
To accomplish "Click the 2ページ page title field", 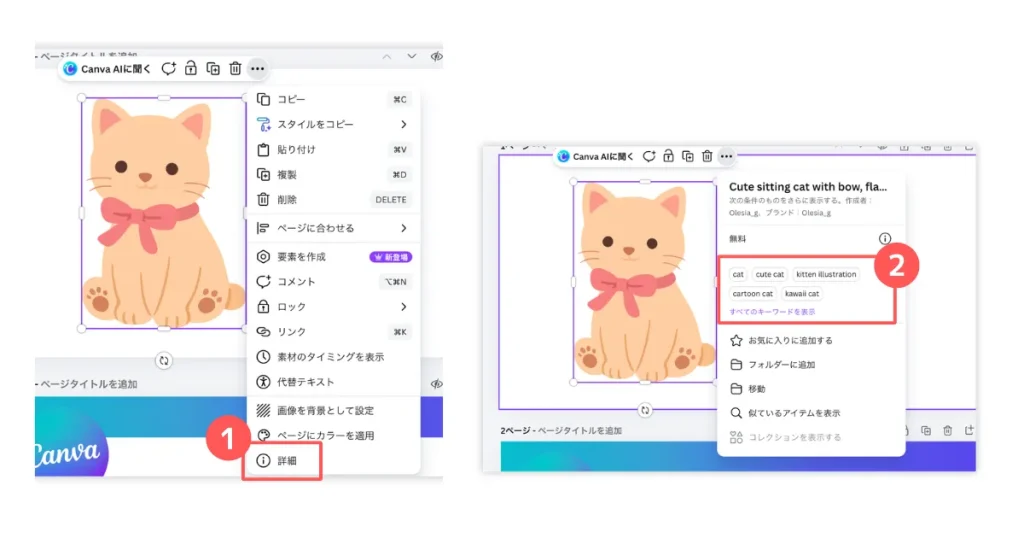I will pos(580,430).
